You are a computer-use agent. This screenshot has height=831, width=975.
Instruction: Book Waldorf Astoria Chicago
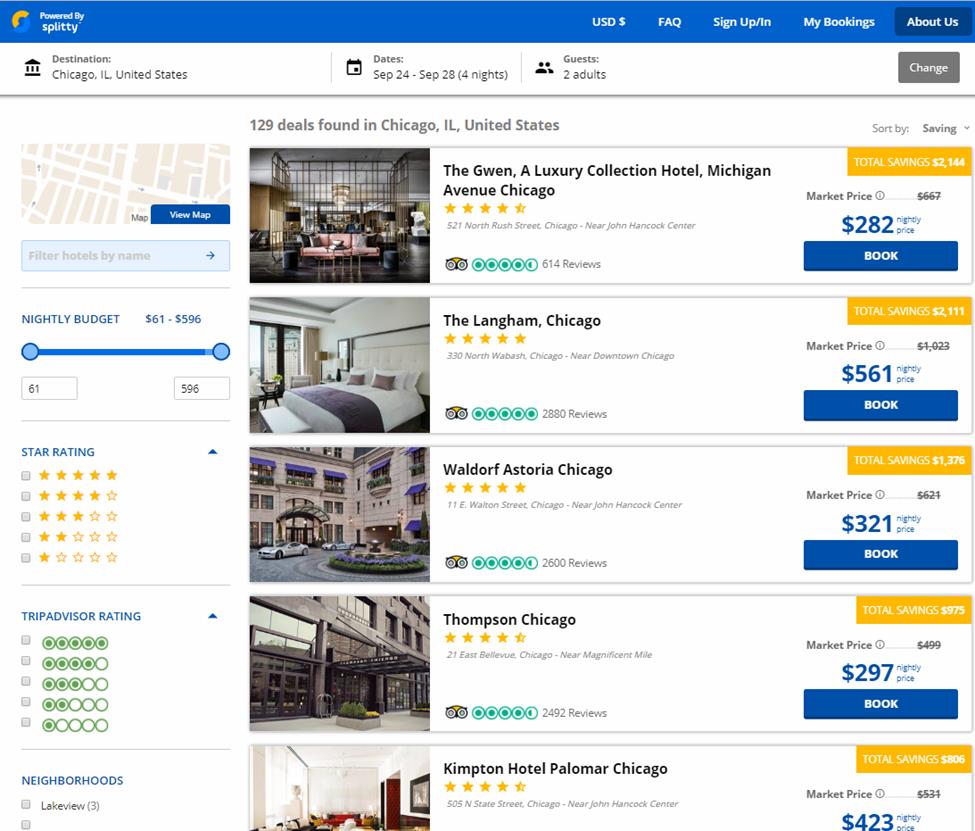pyautogui.click(x=880, y=554)
